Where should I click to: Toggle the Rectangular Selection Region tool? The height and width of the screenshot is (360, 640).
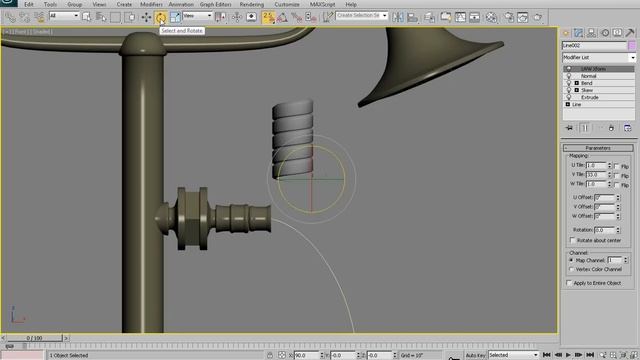116,17
